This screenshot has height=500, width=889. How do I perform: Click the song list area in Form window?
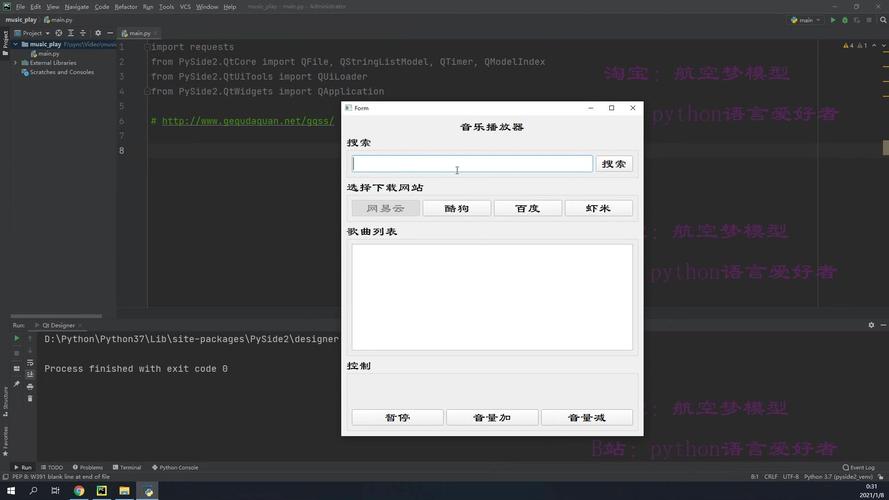(492, 297)
